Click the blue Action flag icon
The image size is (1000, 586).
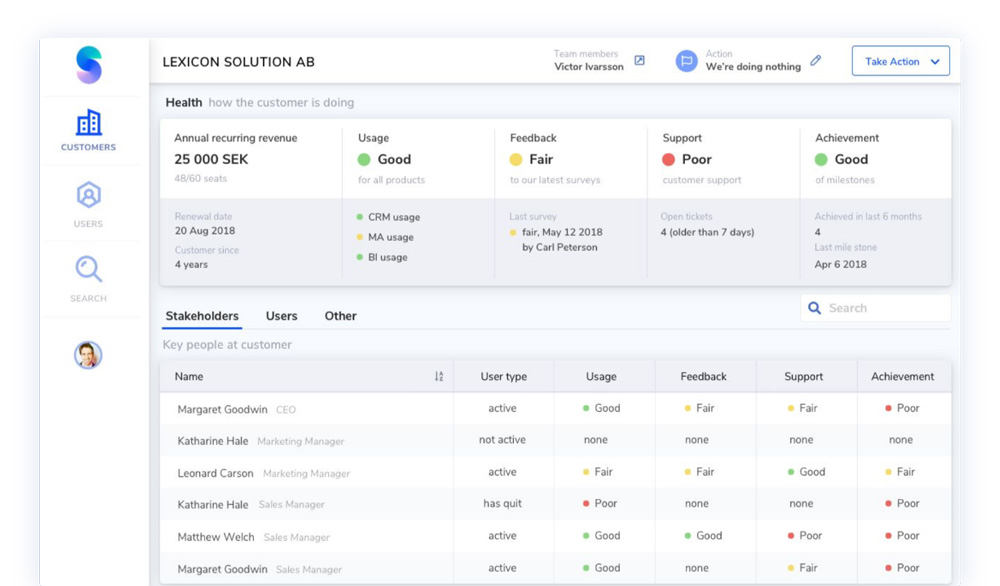[x=686, y=61]
